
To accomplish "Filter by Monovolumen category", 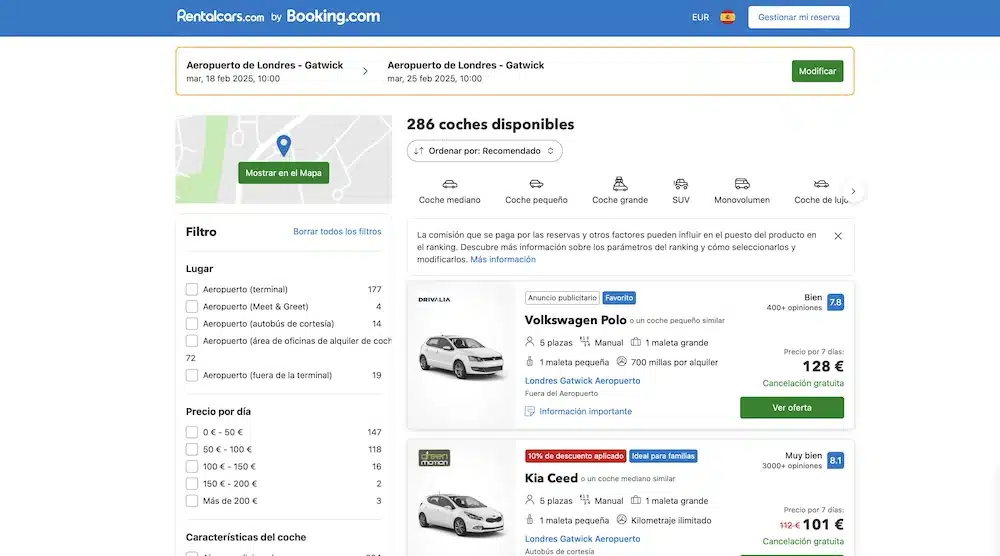I will point(742,191).
